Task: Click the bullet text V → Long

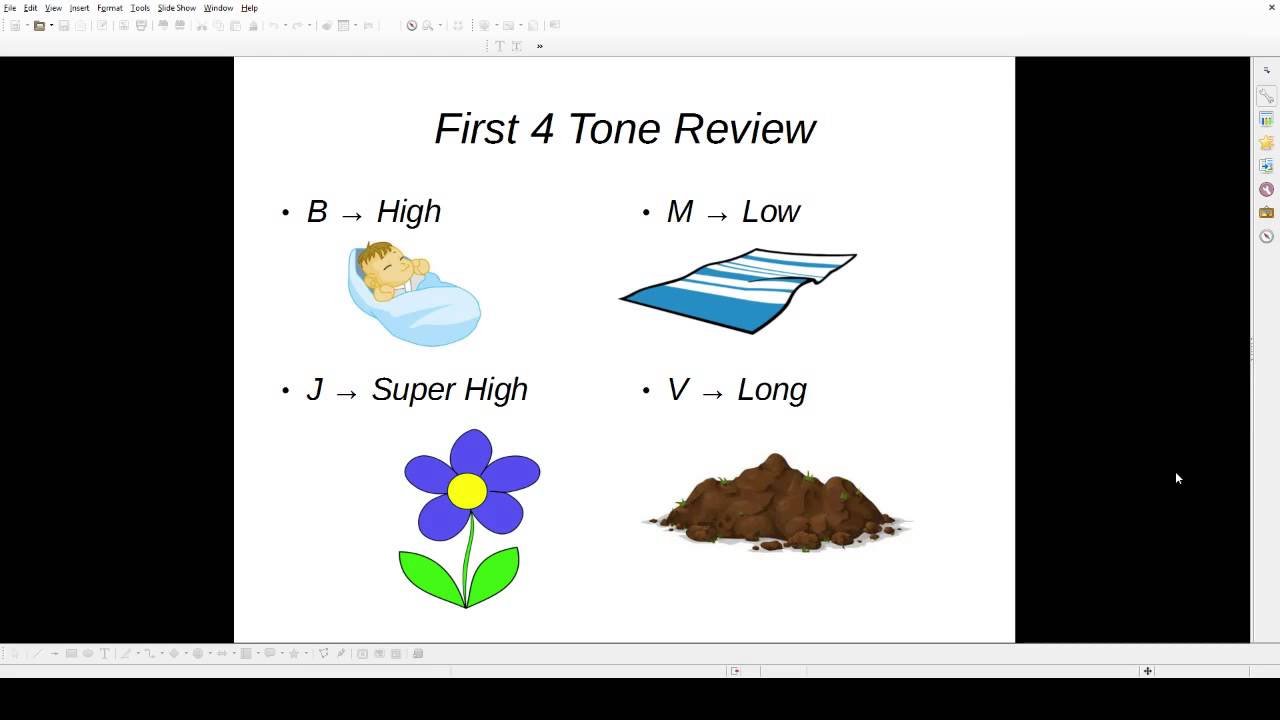Action: [736, 390]
